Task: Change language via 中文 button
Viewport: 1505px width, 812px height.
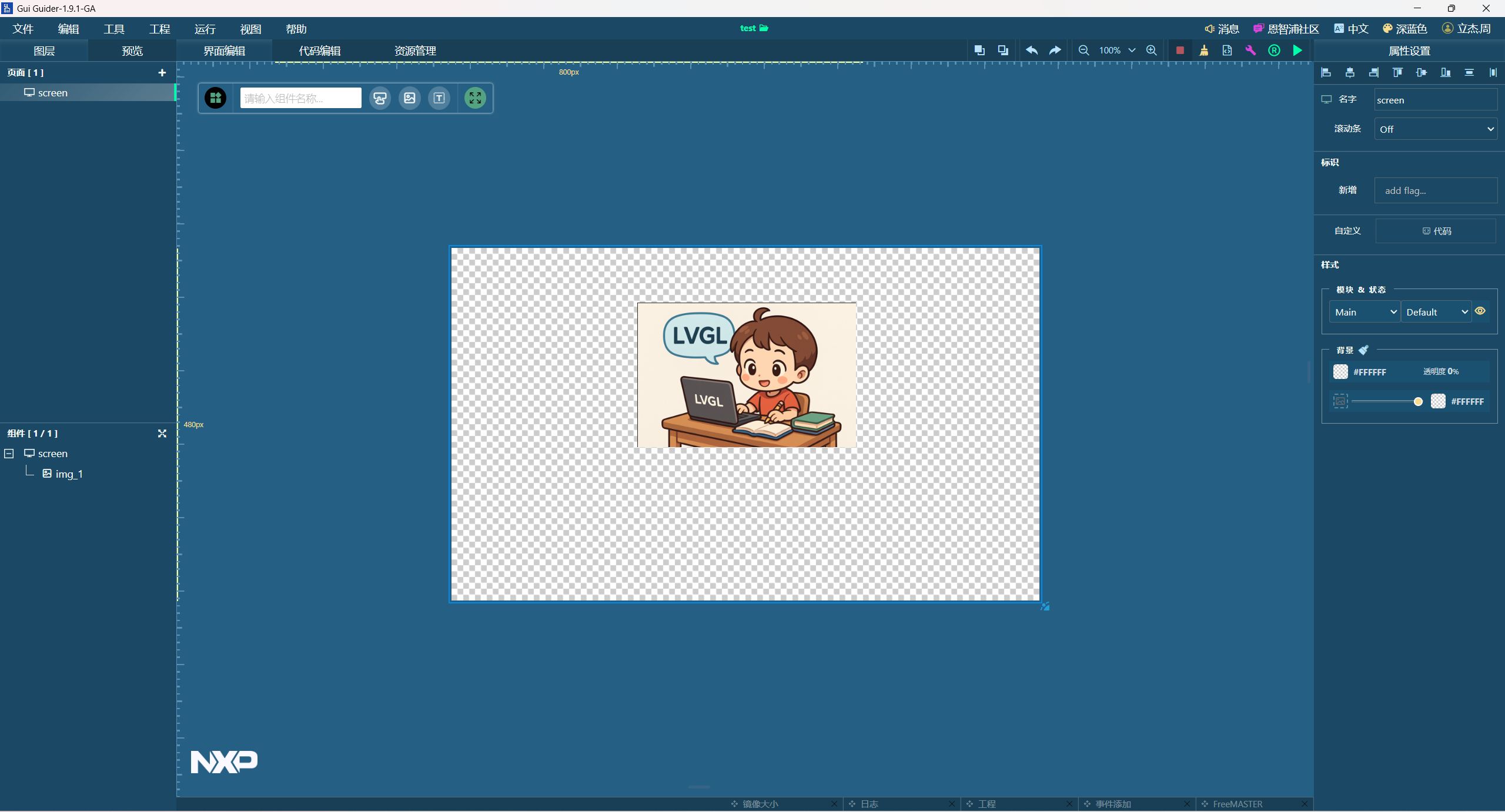Action: (1351, 29)
